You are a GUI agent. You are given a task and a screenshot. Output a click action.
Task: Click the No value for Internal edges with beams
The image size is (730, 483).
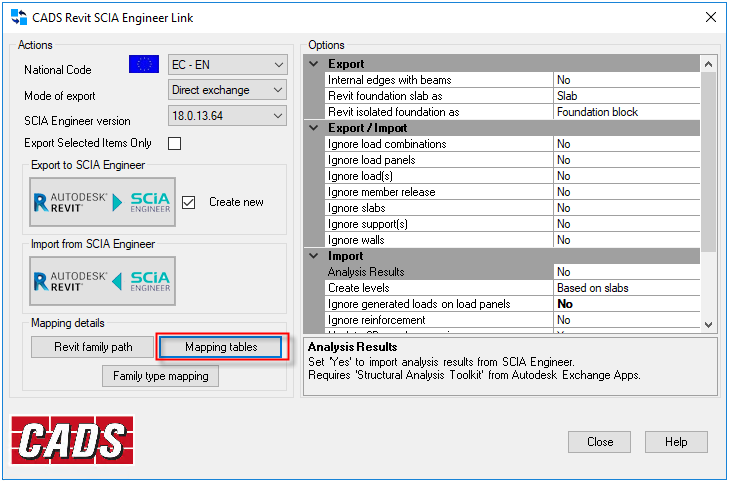pyautogui.click(x=627, y=80)
